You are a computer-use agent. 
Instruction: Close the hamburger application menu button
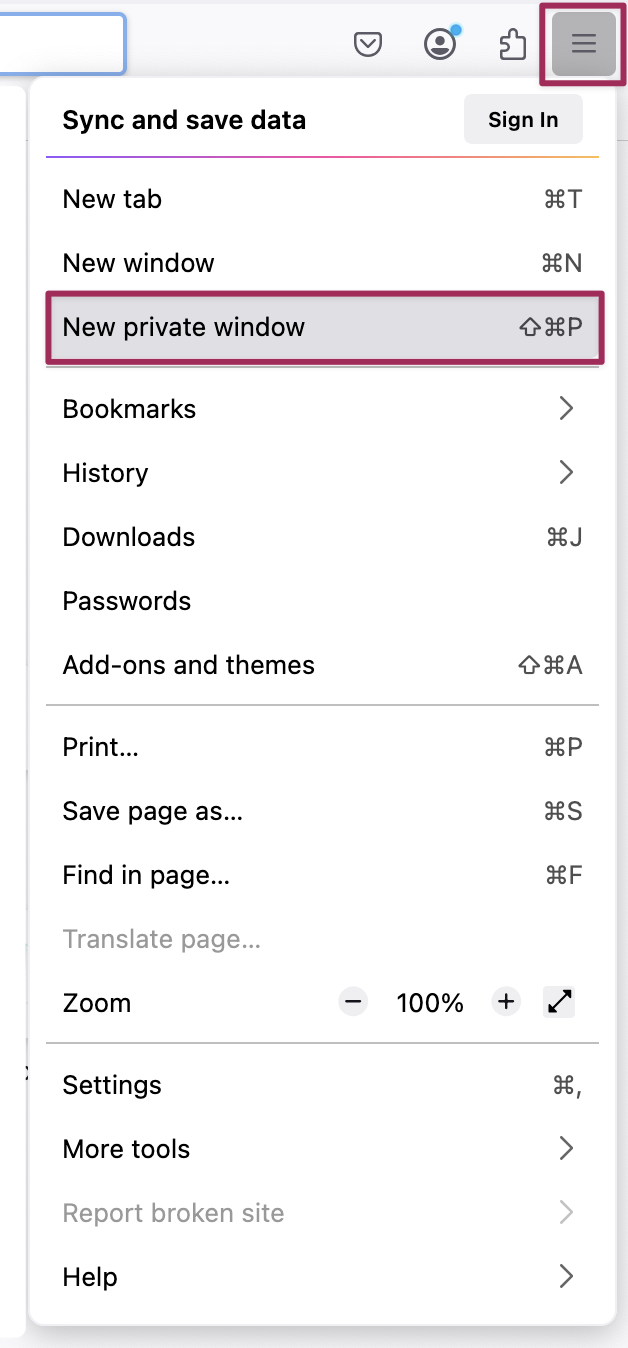click(x=583, y=44)
